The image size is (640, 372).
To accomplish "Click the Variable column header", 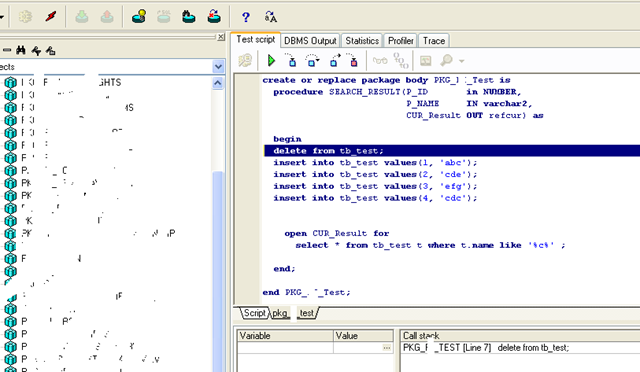I will pyautogui.click(x=285, y=336).
